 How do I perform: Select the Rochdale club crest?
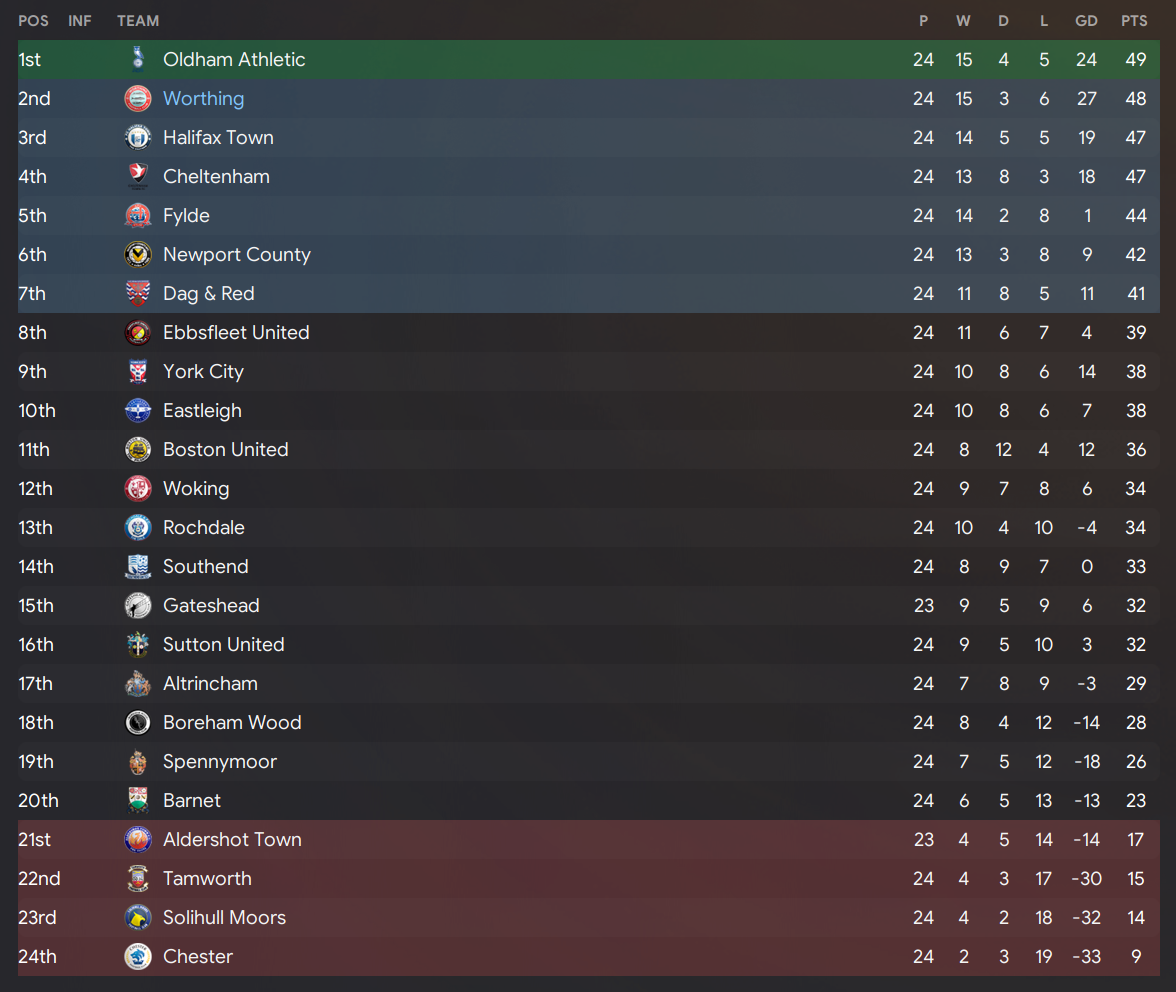[x=138, y=527]
